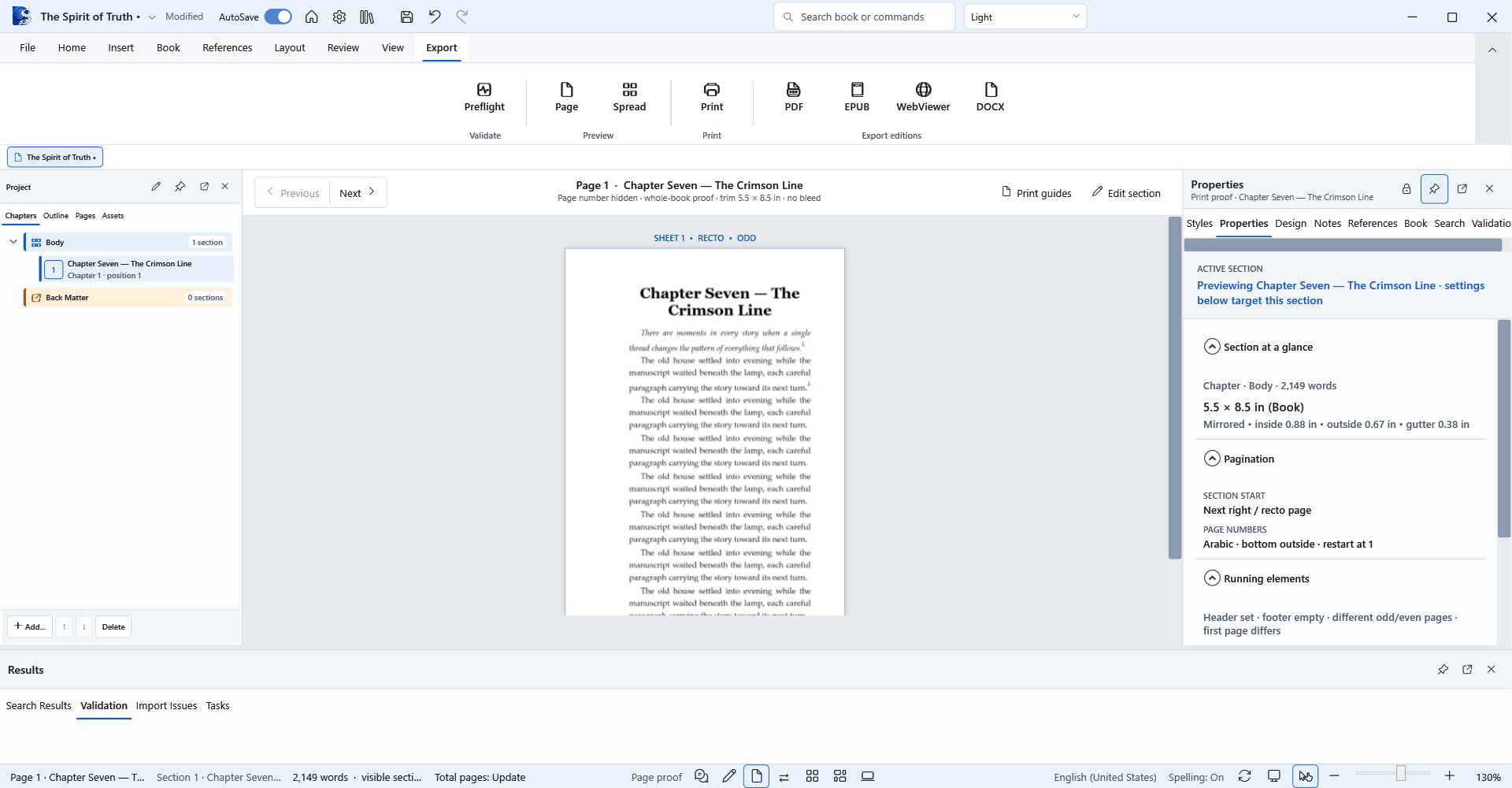1512x788 pixels.
Task: Click the Home icon in title bar
Action: click(312, 17)
